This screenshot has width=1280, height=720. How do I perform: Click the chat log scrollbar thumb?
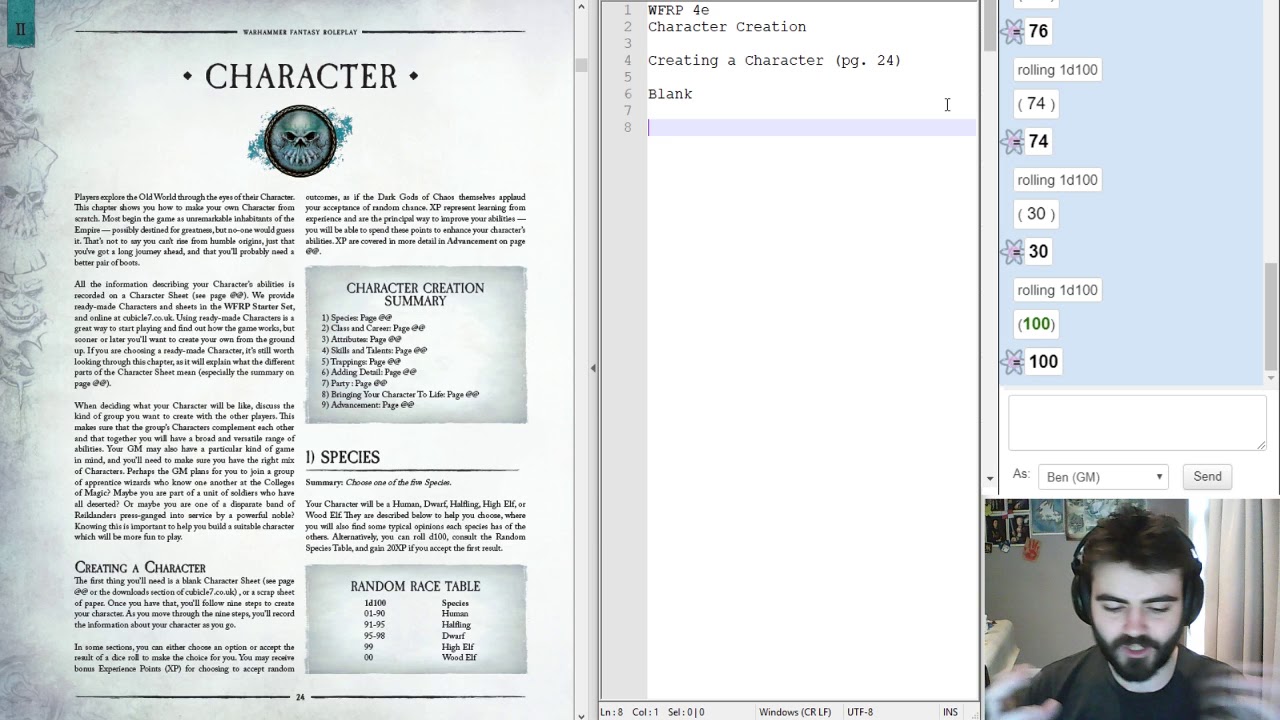coord(1271,317)
